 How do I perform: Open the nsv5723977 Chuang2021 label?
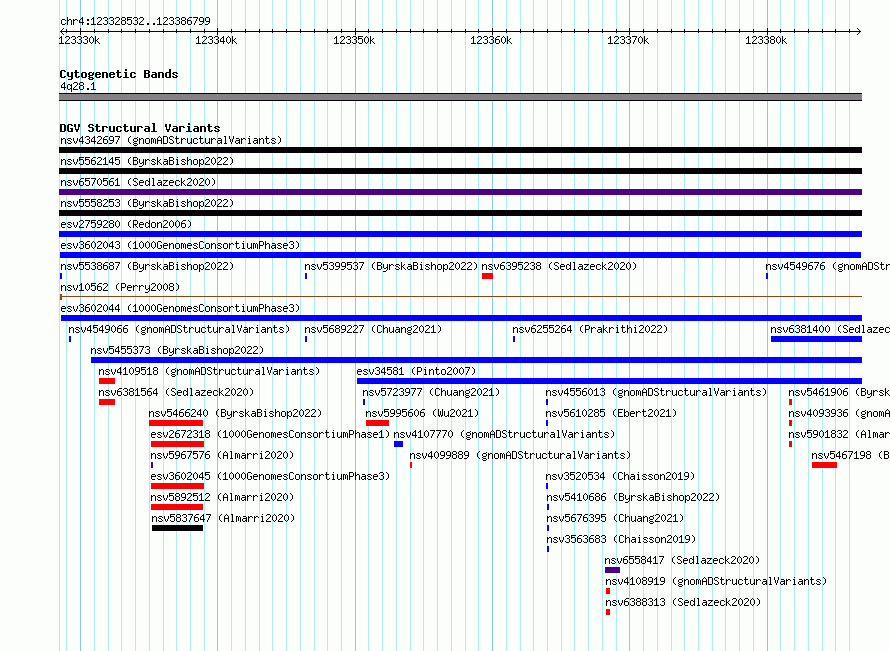tap(431, 392)
